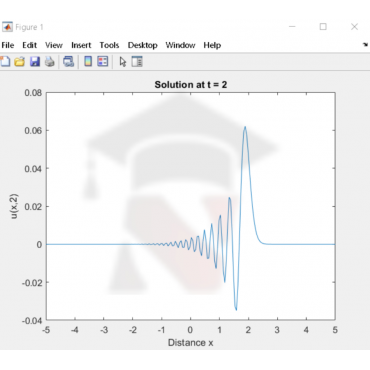Open the File menu
The height and width of the screenshot is (370, 370).
pyautogui.click(x=8, y=45)
